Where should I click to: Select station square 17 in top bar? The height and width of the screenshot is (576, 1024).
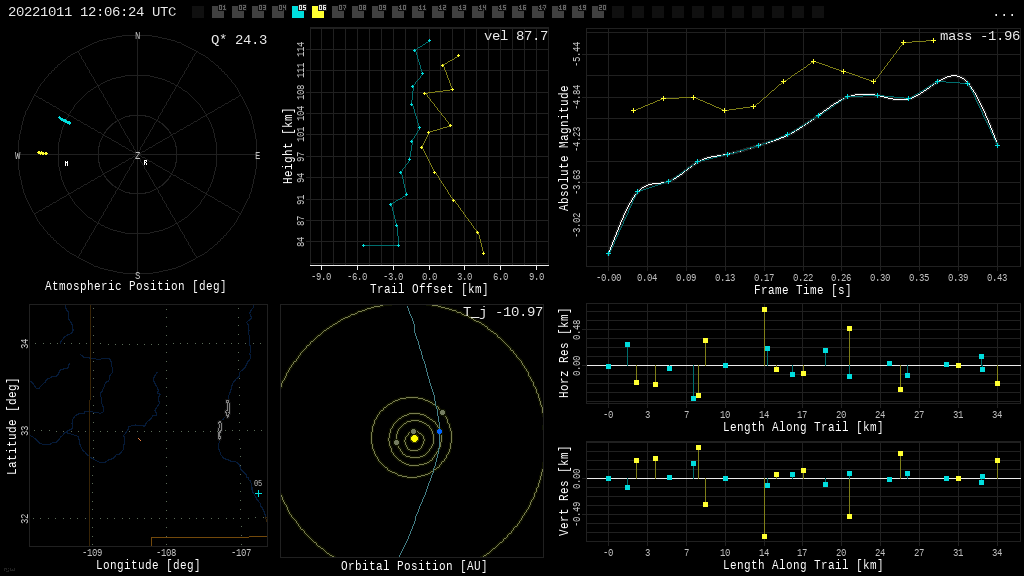(x=538, y=12)
